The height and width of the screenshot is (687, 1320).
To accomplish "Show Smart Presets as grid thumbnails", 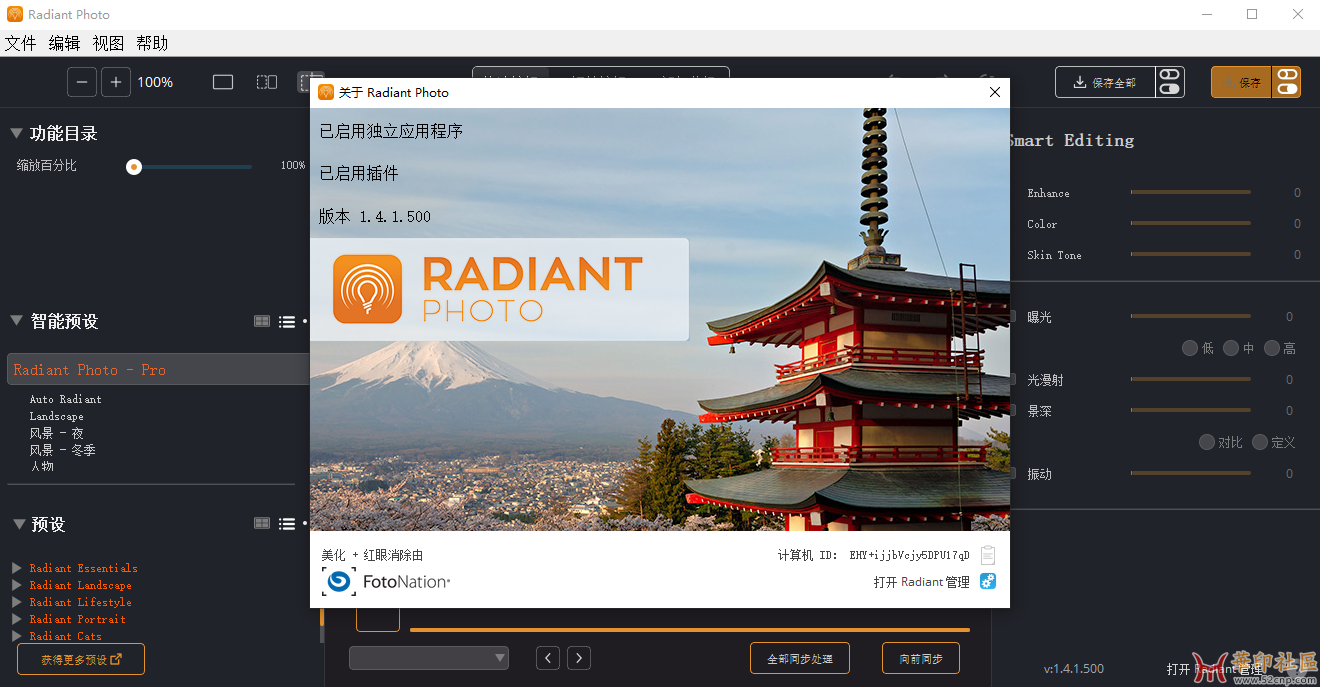I will click(262, 321).
